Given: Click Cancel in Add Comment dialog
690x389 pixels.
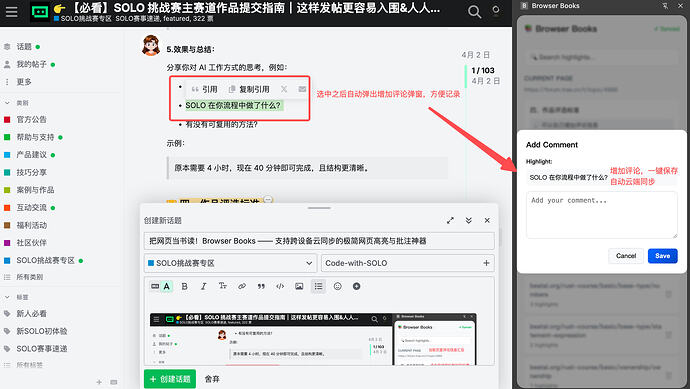Looking at the screenshot, I should [x=626, y=256].
